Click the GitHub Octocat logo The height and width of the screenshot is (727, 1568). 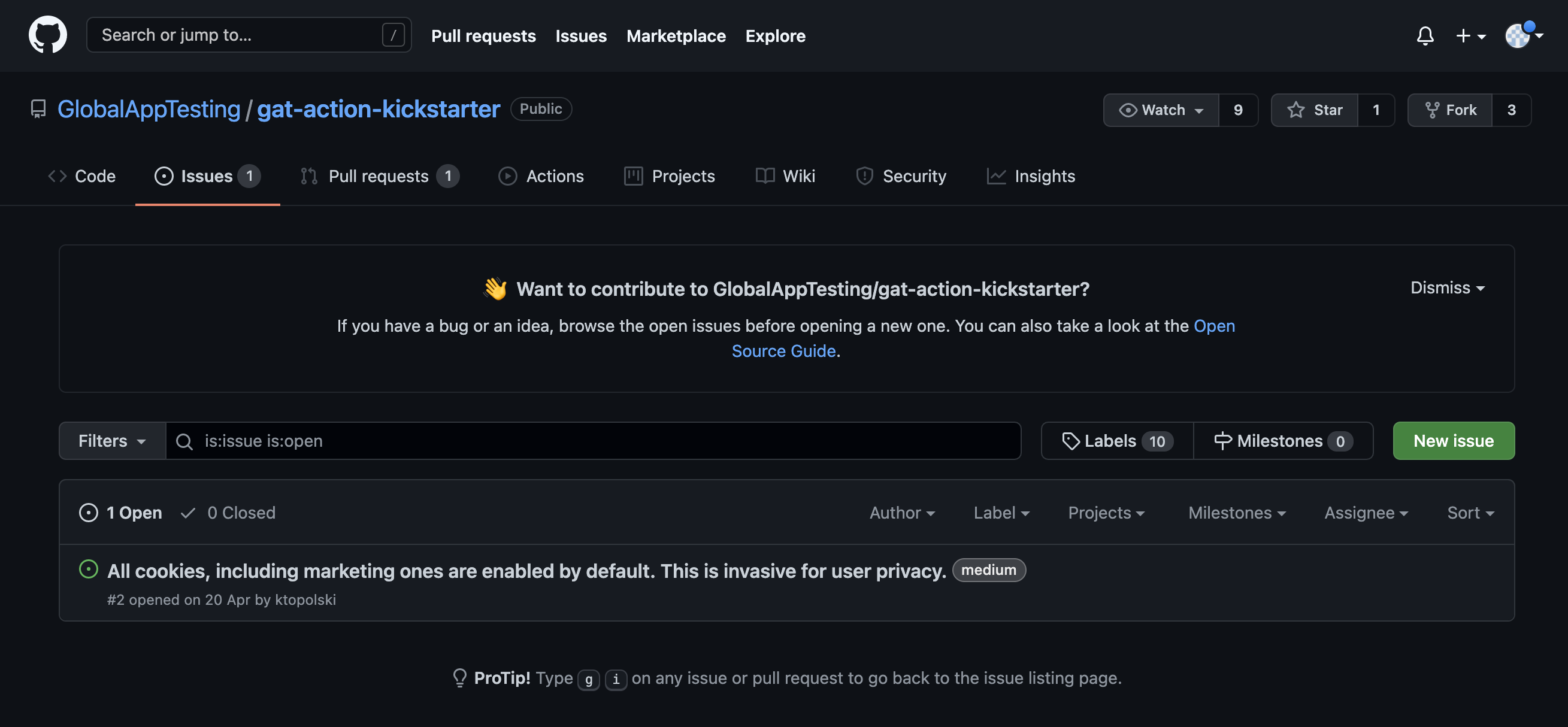pyautogui.click(x=47, y=35)
